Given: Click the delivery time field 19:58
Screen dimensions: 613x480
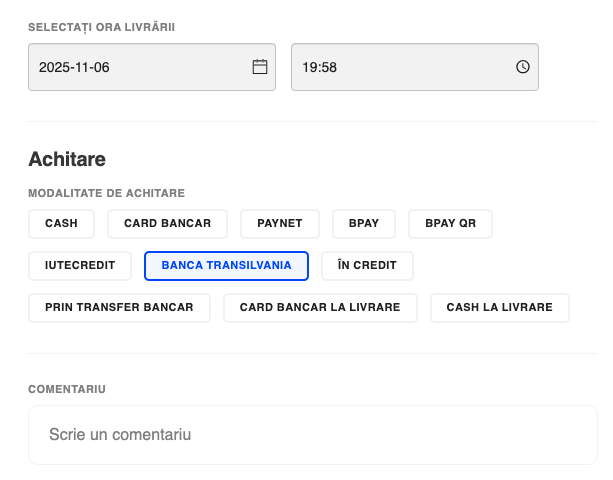Looking at the screenshot, I should tap(400, 67).
